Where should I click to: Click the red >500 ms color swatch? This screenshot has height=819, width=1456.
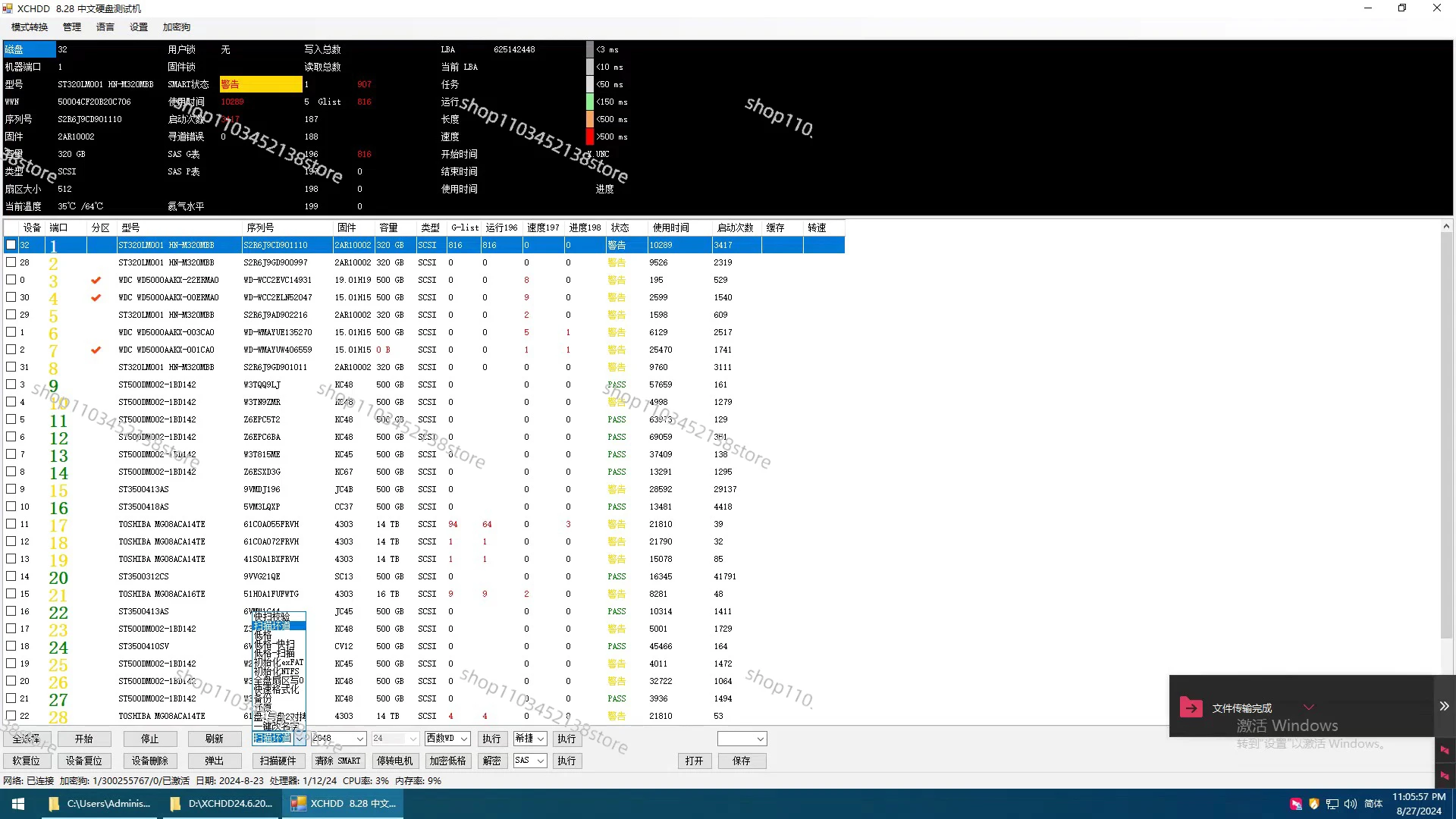(590, 137)
